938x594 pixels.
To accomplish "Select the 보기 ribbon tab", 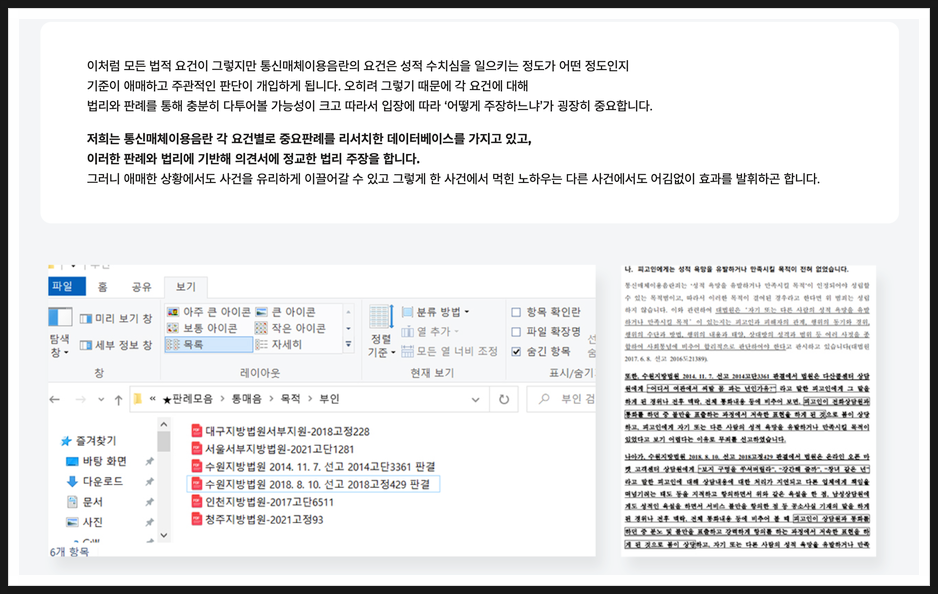I will click(185, 287).
